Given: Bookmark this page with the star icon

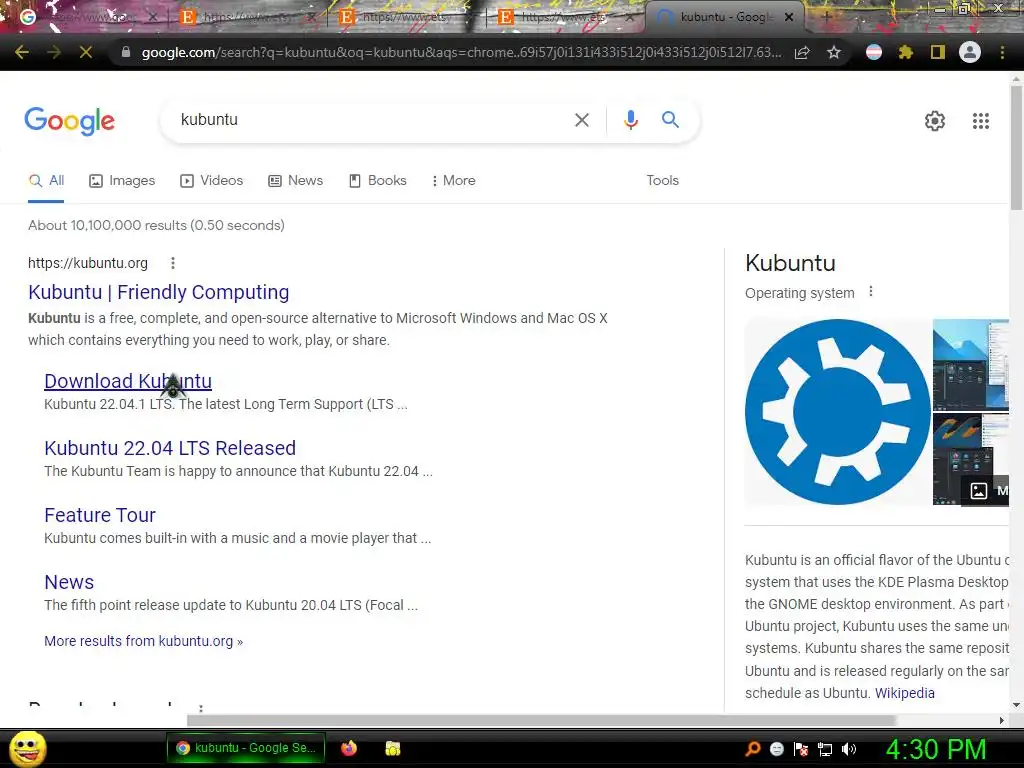Looking at the screenshot, I should tap(834, 52).
